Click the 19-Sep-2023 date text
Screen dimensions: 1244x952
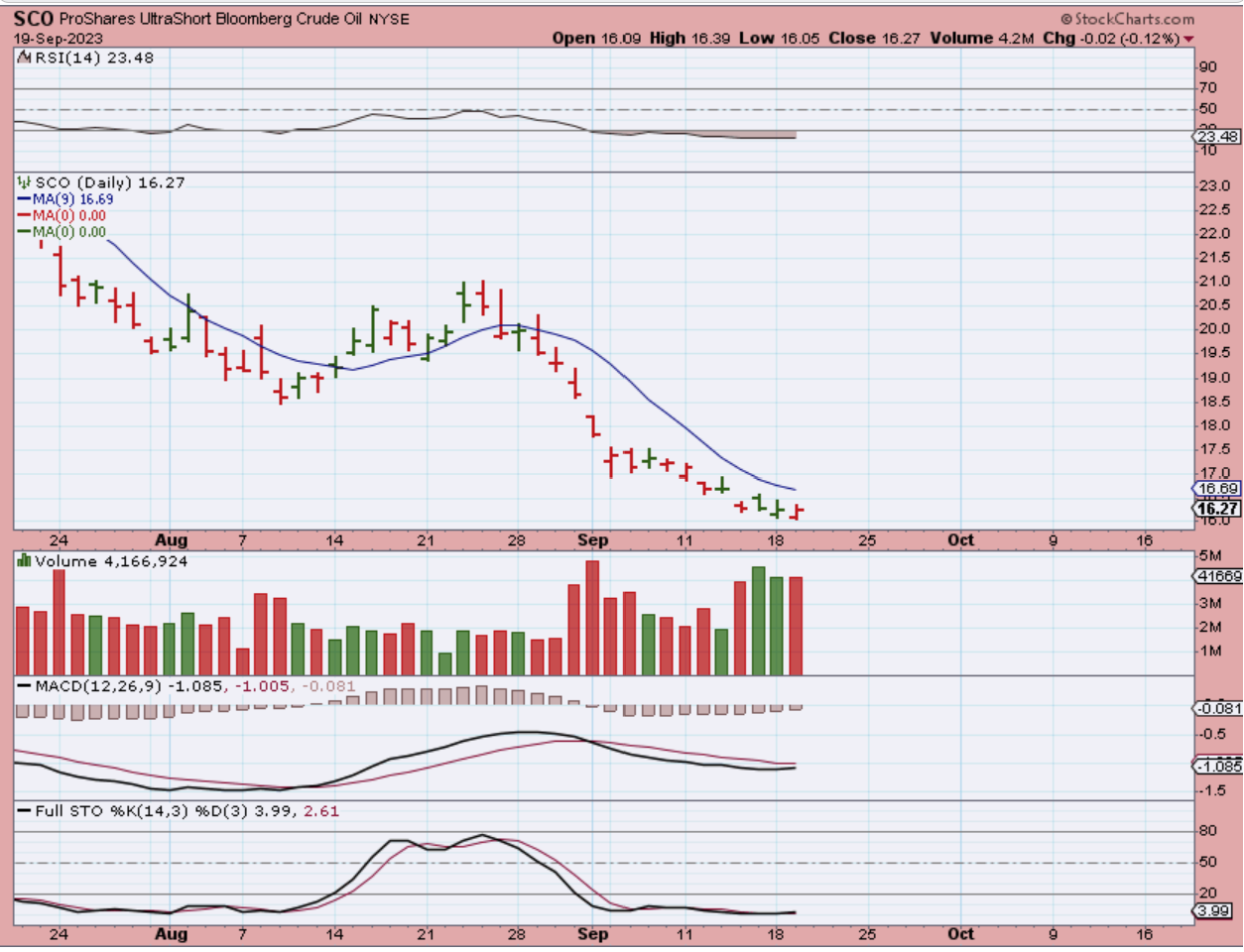(x=58, y=39)
